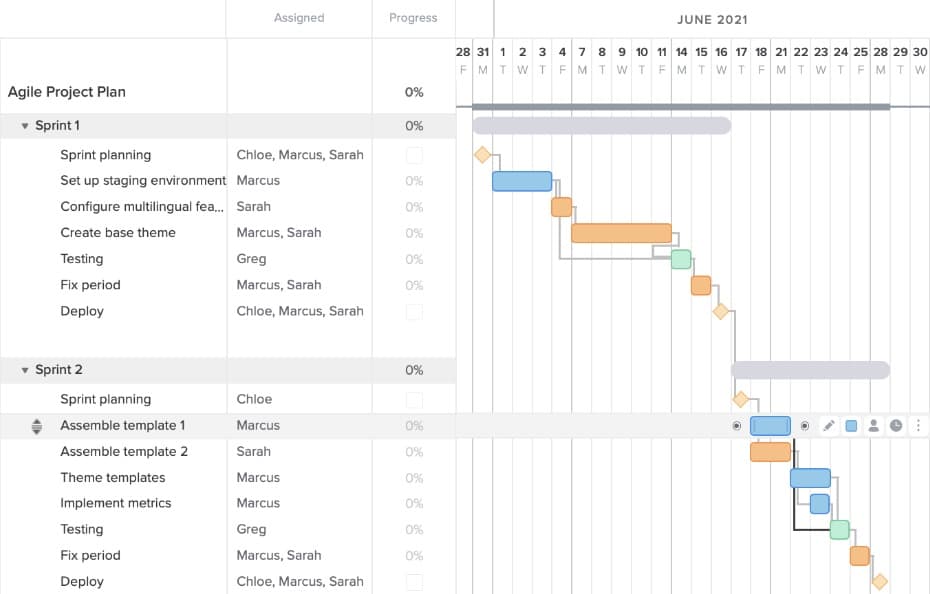Click the JUNE 2021 timeline header
The height and width of the screenshot is (594, 930).
click(x=712, y=18)
